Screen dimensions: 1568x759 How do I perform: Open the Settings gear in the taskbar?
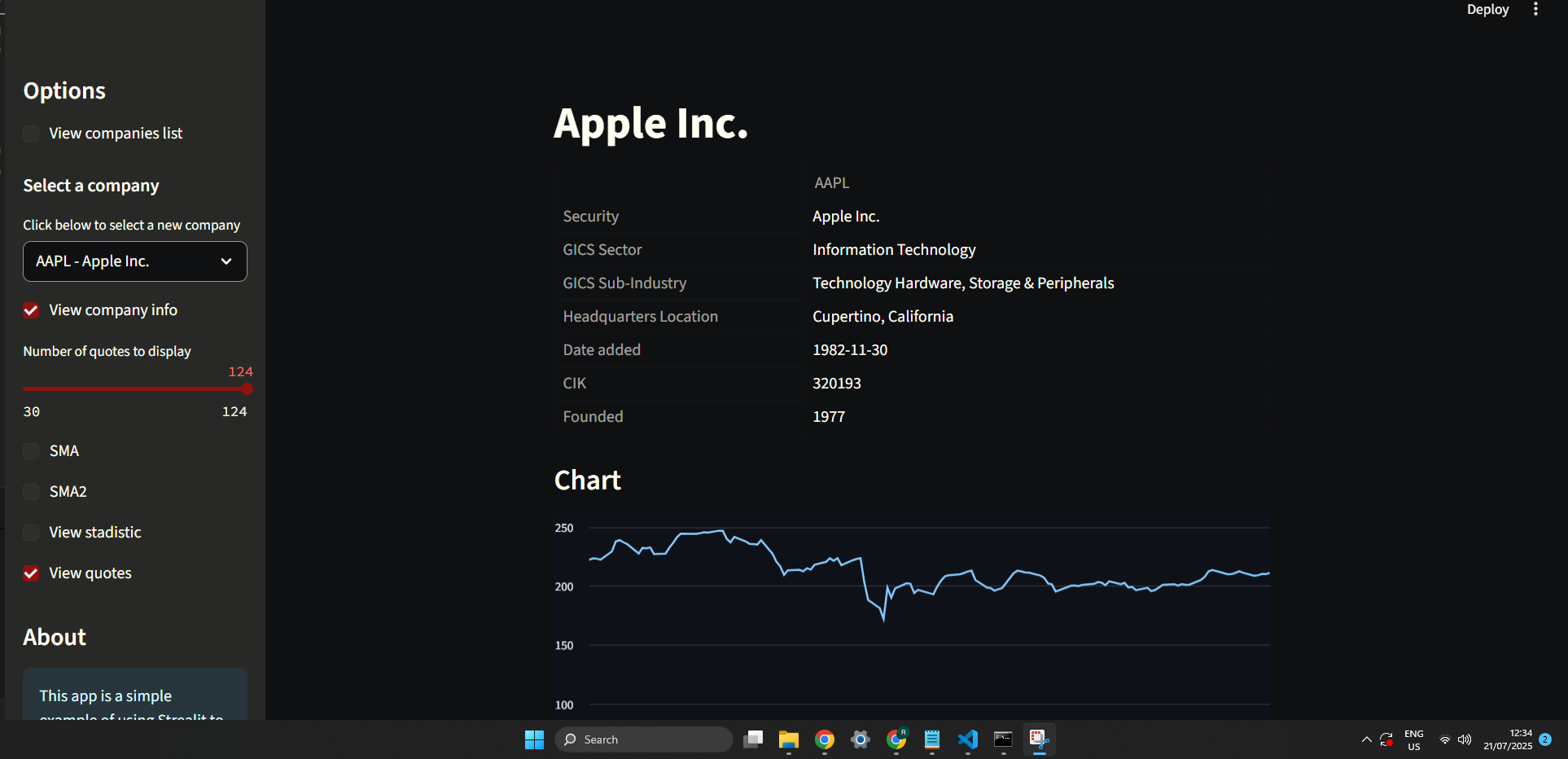click(x=860, y=739)
